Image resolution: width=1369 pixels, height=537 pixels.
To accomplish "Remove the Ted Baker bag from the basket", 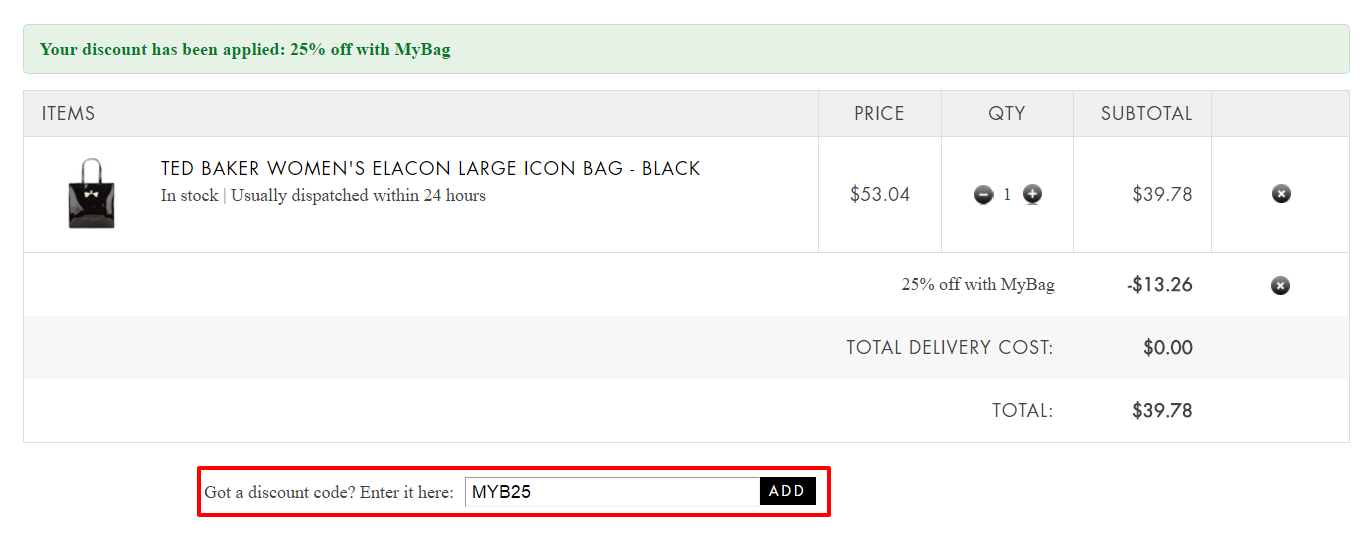I will click(1281, 194).
